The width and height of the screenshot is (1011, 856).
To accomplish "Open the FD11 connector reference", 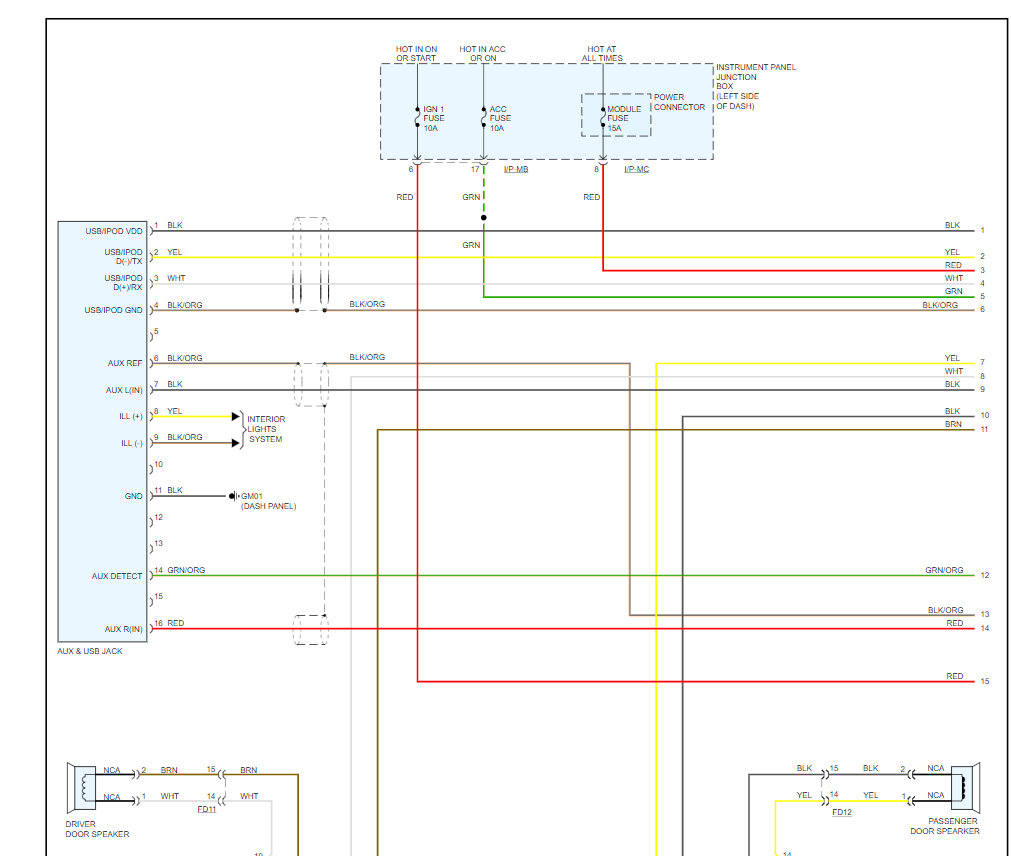I will pyautogui.click(x=206, y=809).
